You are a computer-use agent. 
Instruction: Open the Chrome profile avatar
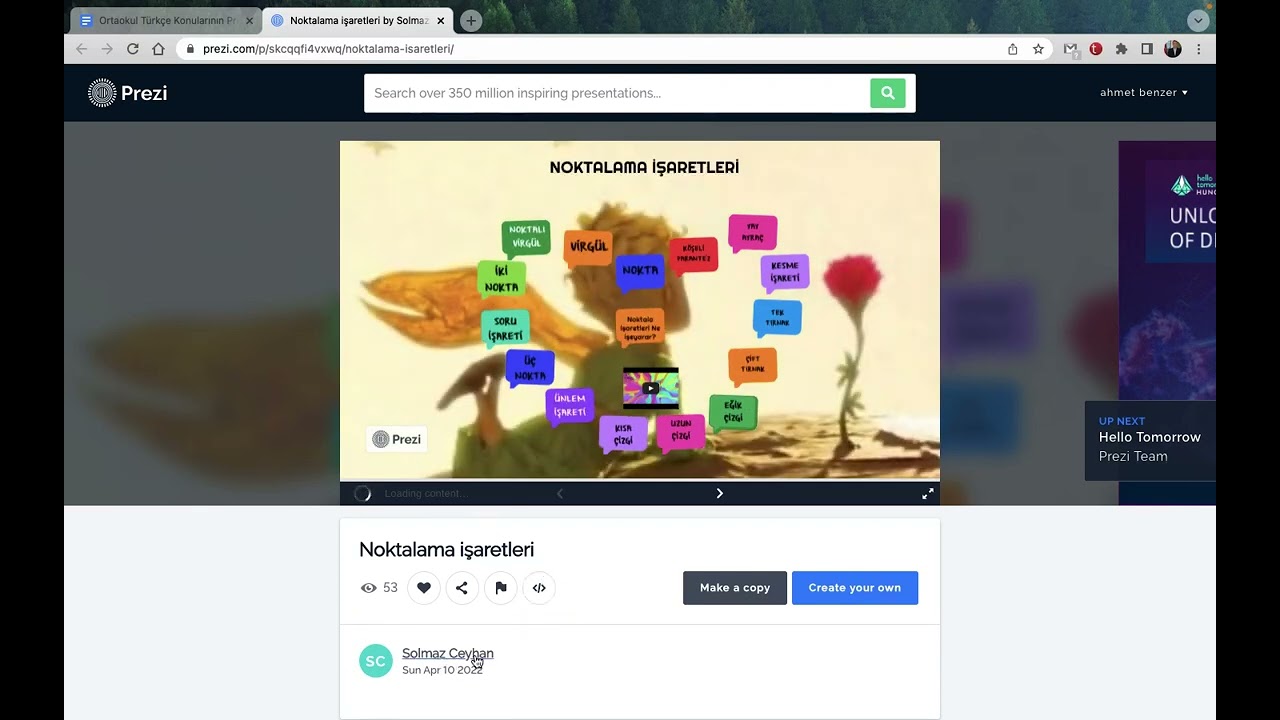(1173, 49)
